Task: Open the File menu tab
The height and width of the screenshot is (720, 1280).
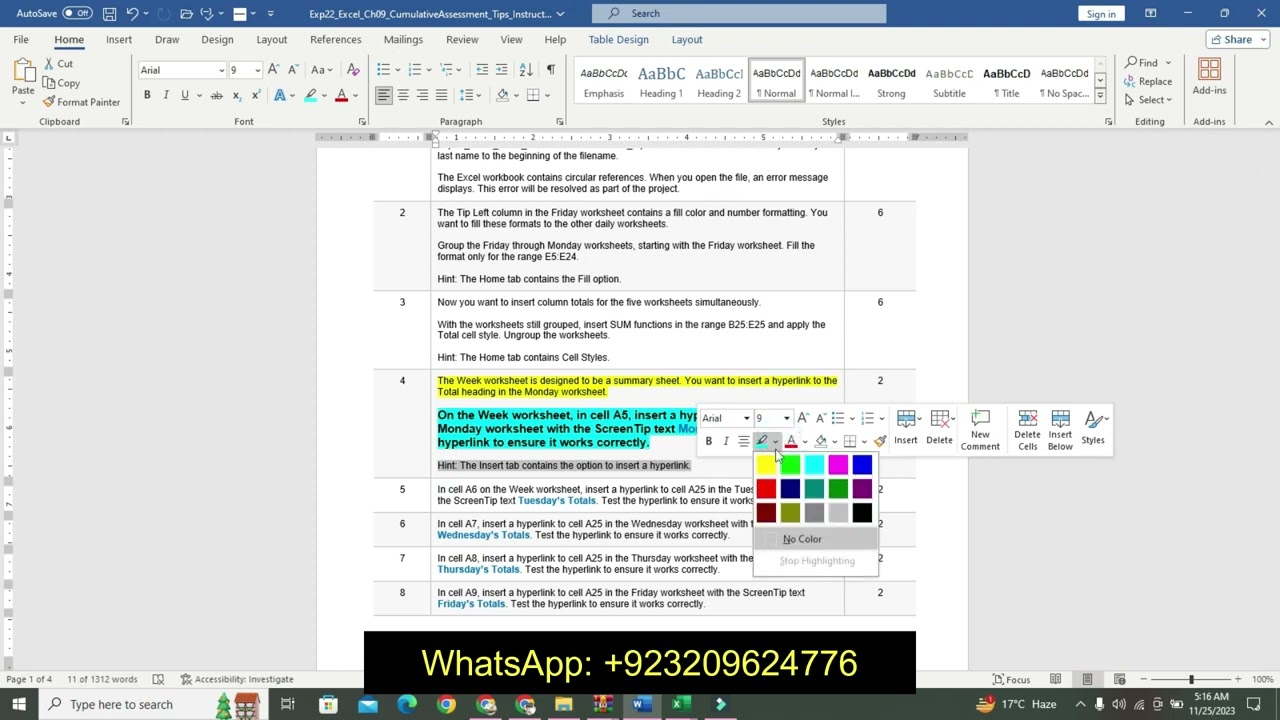Action: [x=21, y=40]
